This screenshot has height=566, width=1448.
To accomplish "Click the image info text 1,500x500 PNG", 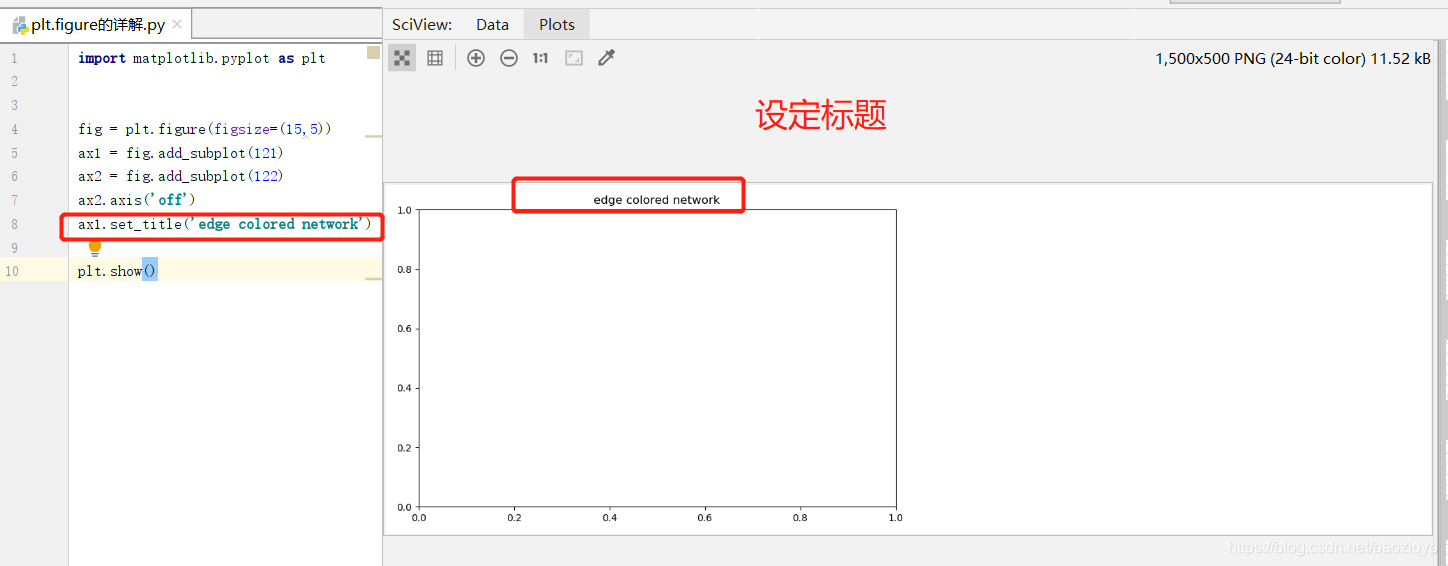I will pyautogui.click(x=1293, y=58).
